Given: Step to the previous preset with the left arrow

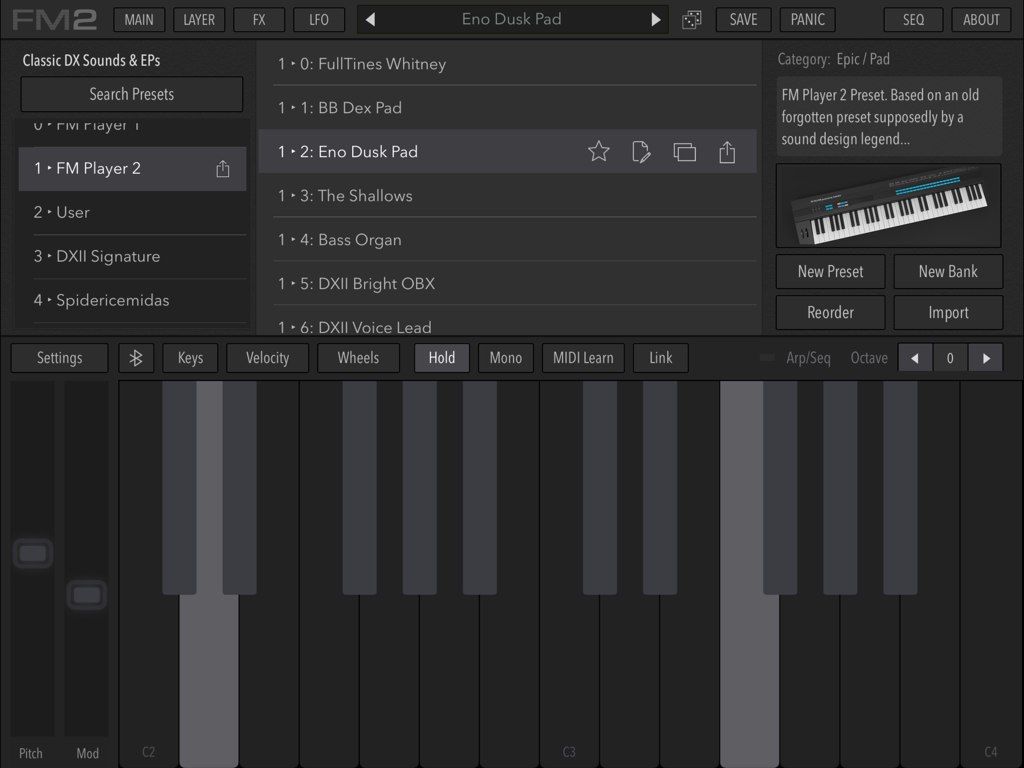Looking at the screenshot, I should tap(372, 19).
